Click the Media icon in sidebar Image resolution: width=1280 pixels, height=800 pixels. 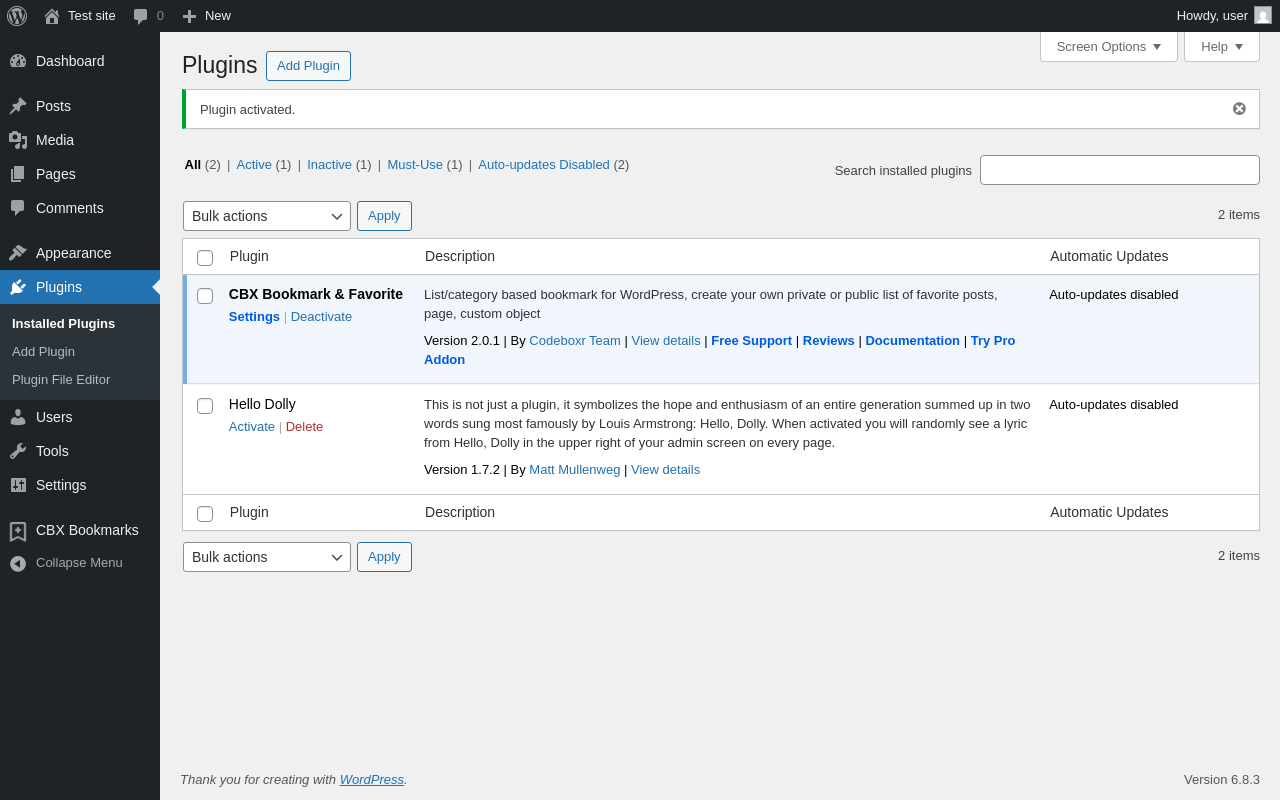[x=18, y=140]
